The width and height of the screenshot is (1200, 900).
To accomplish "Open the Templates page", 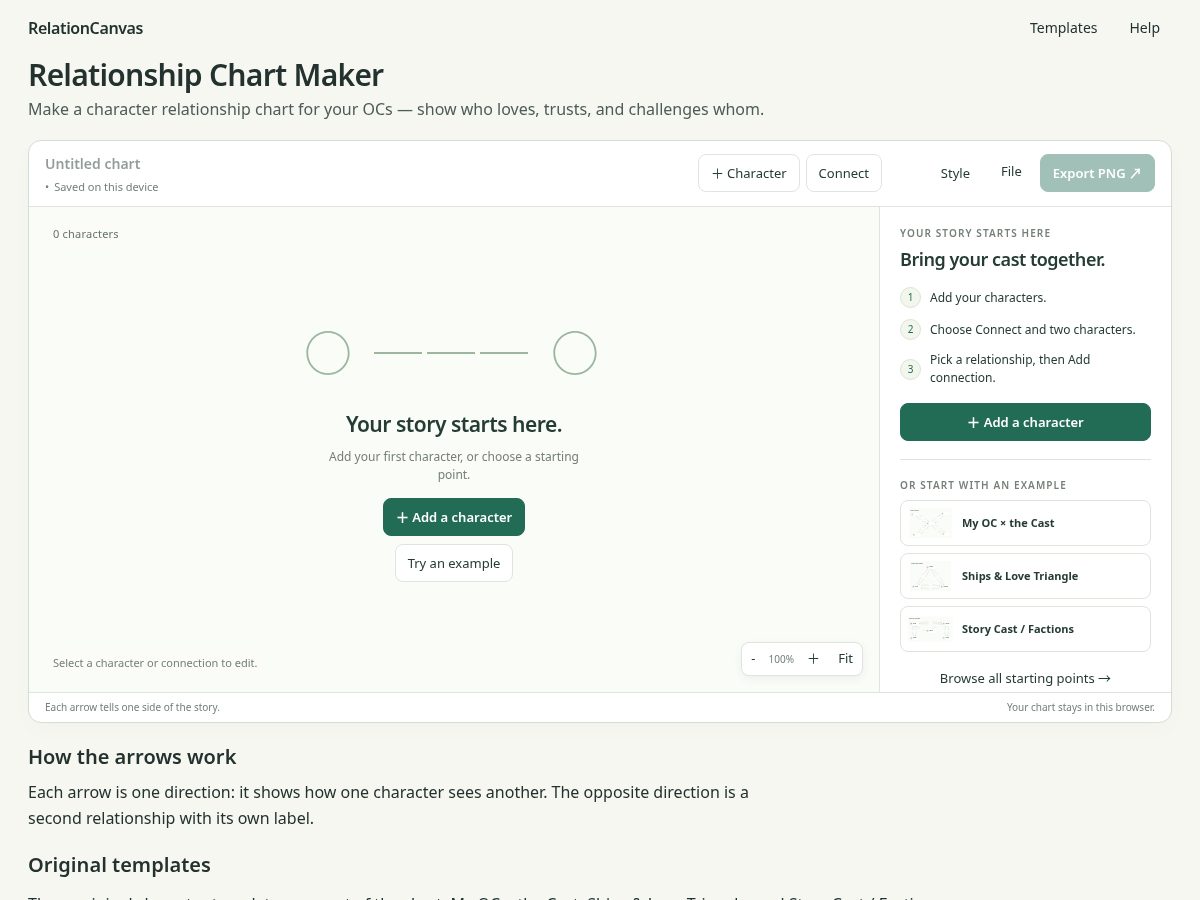I will click(1063, 28).
